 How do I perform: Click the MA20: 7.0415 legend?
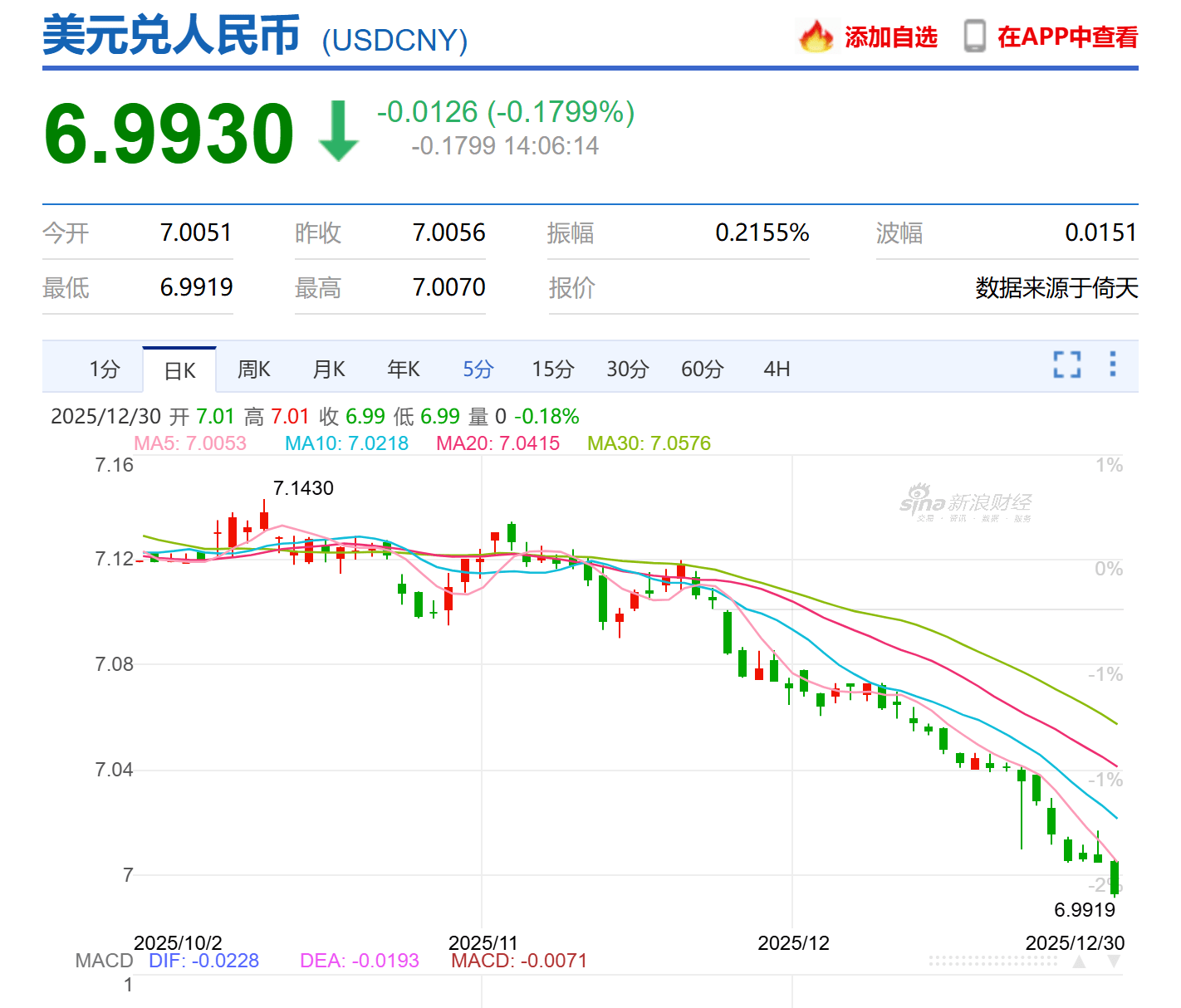tap(498, 443)
